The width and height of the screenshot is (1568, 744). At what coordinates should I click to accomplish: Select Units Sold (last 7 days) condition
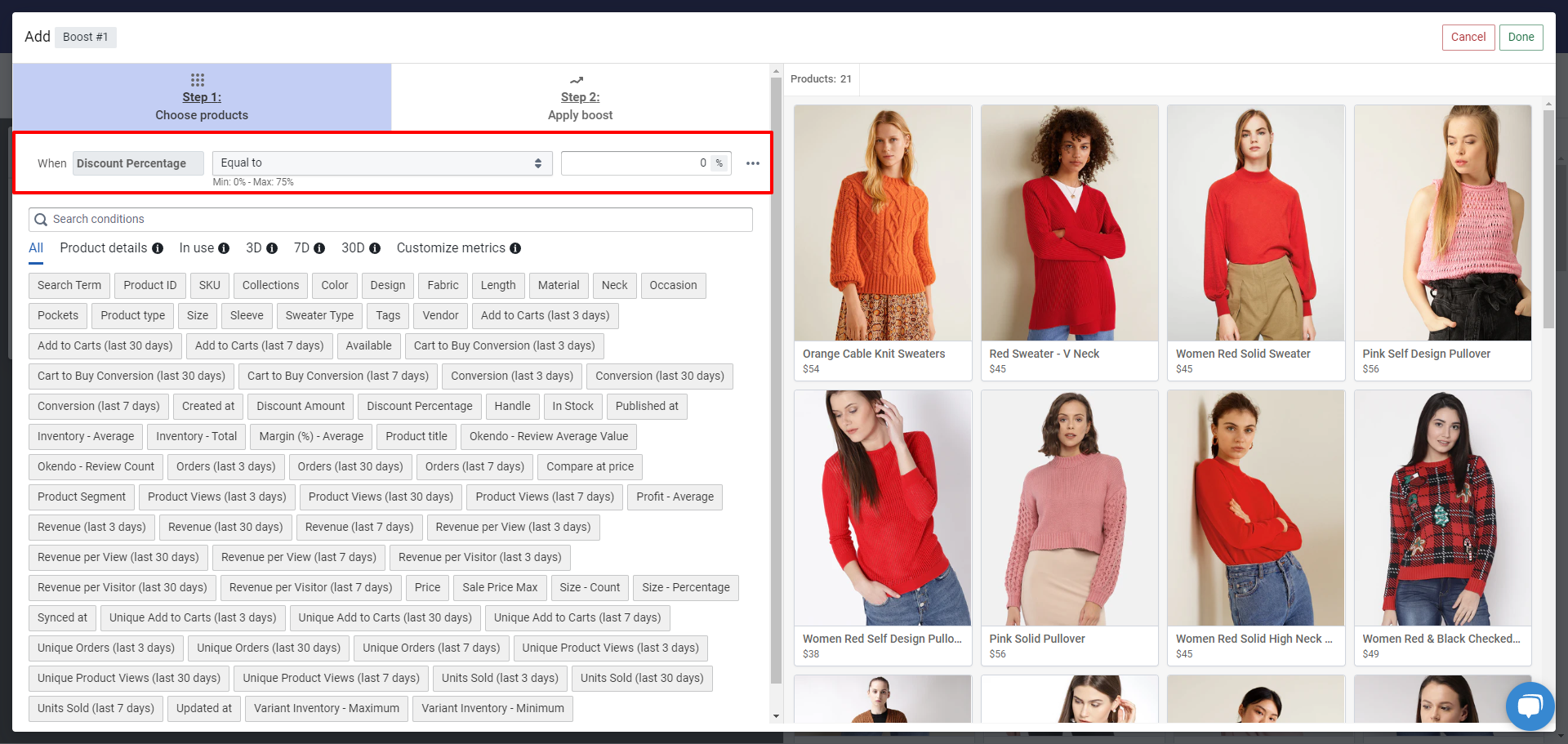[x=96, y=709]
